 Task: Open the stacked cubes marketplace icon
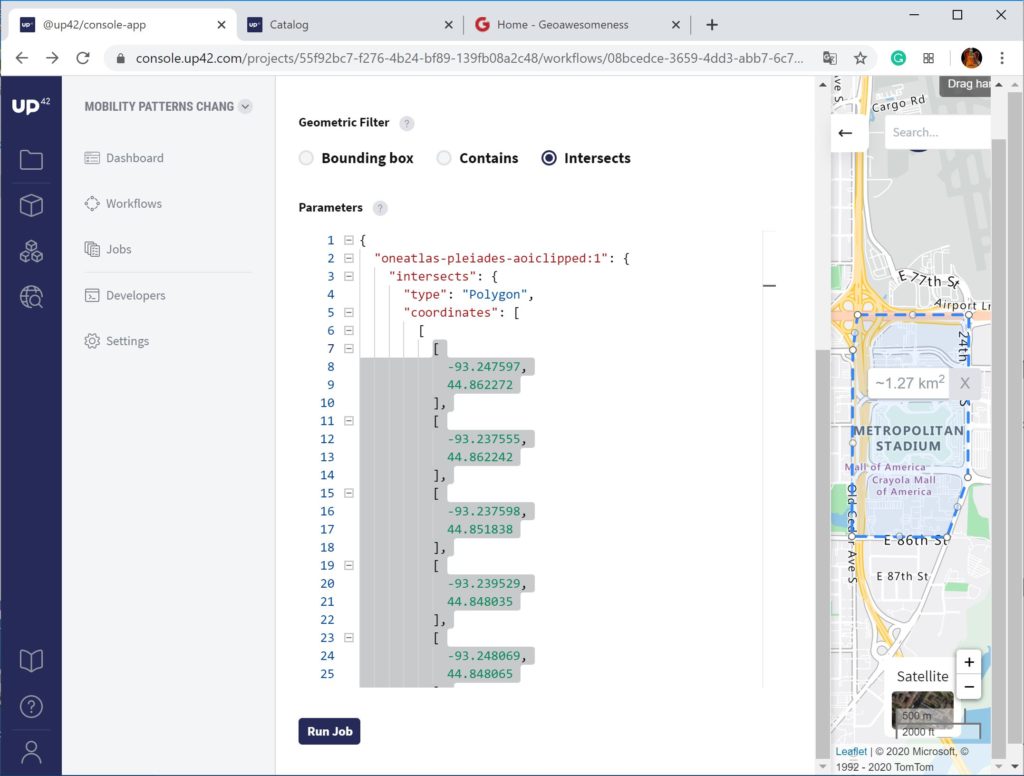(31, 251)
